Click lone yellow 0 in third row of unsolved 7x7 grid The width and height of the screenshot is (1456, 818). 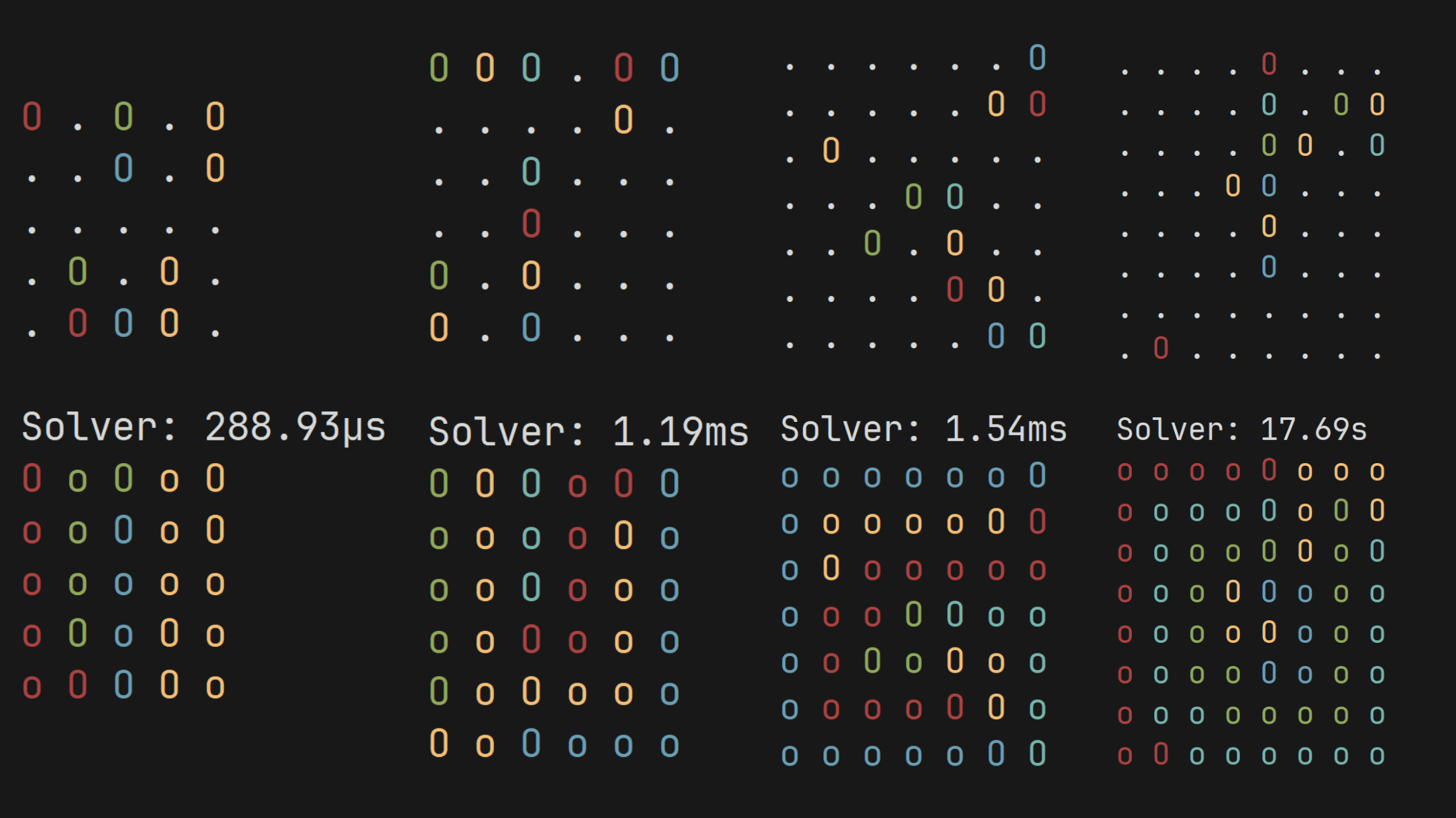pos(831,151)
